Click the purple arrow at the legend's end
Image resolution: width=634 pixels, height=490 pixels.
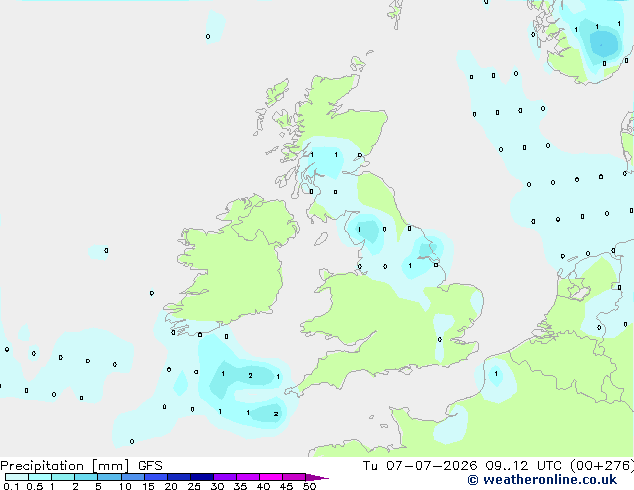tap(317, 477)
